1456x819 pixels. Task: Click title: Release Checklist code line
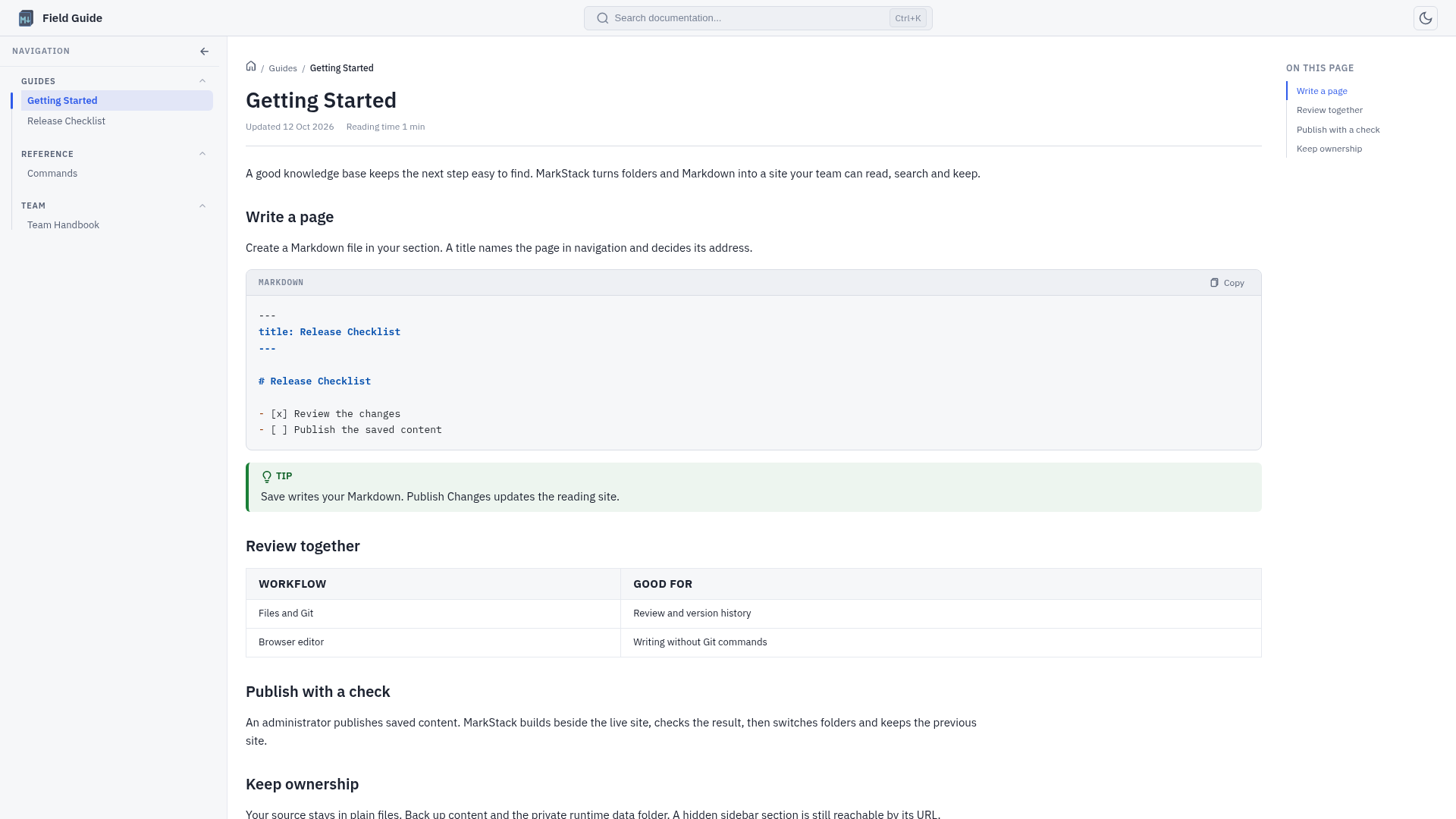329,332
